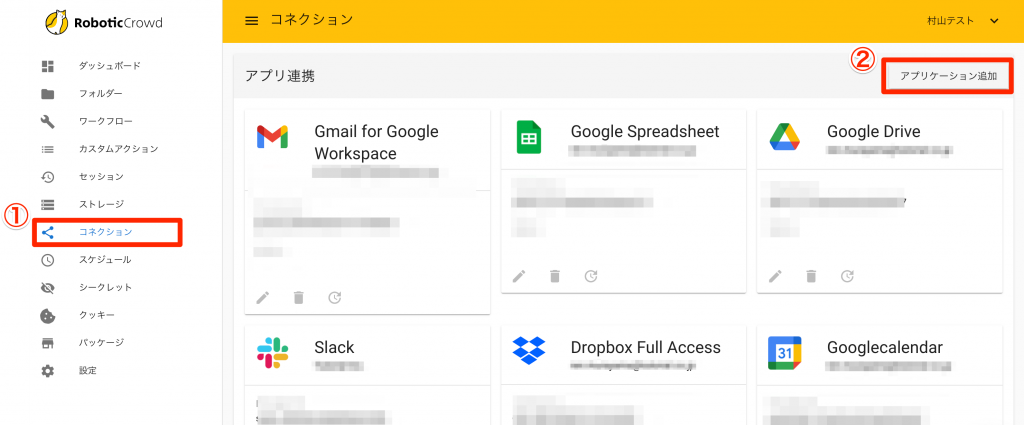Click the セッション history icon
The width and height of the screenshot is (1024, 425).
click(x=48, y=176)
